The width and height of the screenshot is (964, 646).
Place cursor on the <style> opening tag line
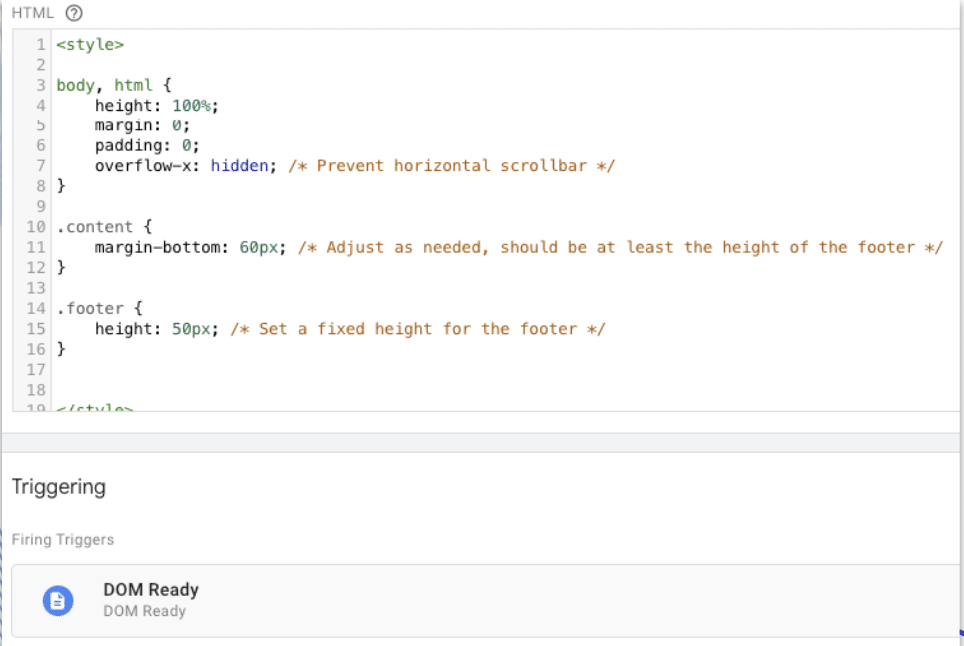(x=90, y=45)
